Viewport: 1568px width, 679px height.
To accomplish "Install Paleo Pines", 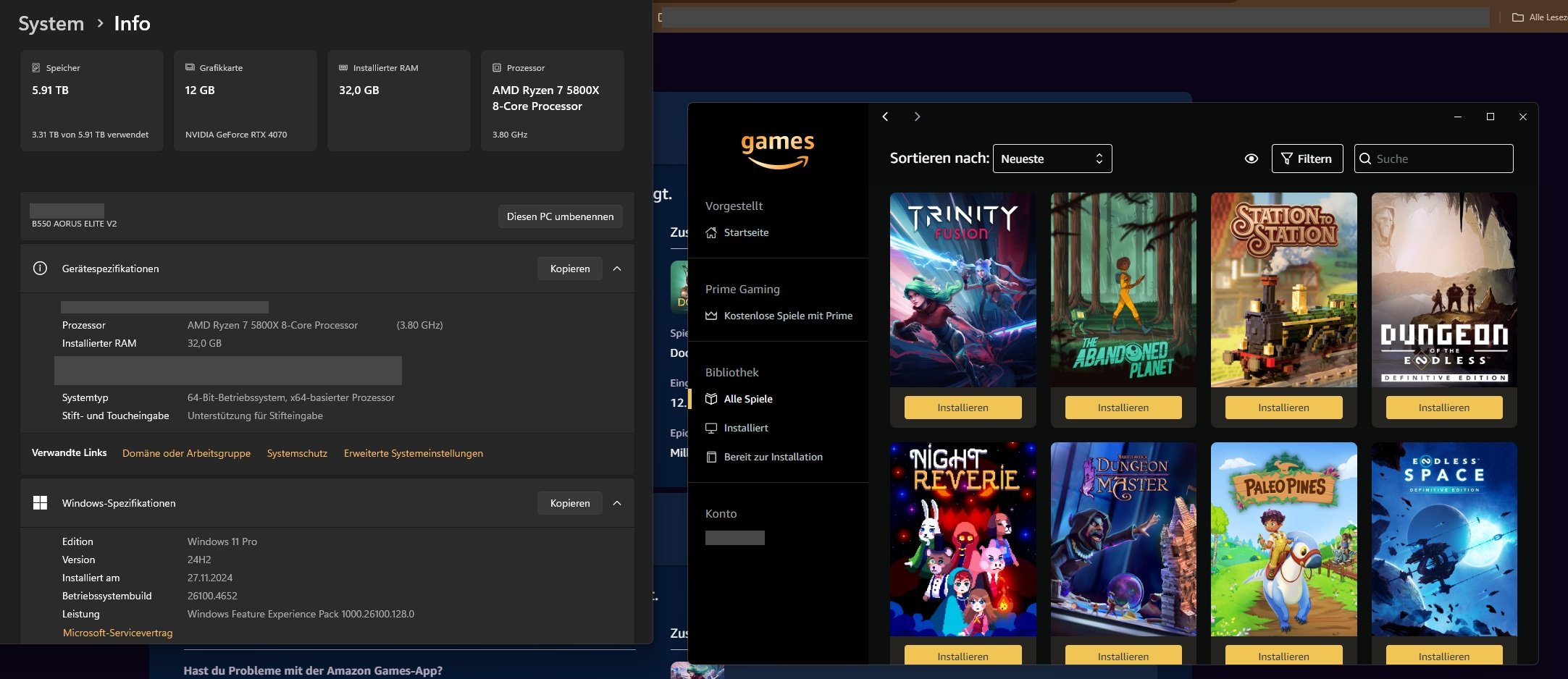I will 1283,655.
